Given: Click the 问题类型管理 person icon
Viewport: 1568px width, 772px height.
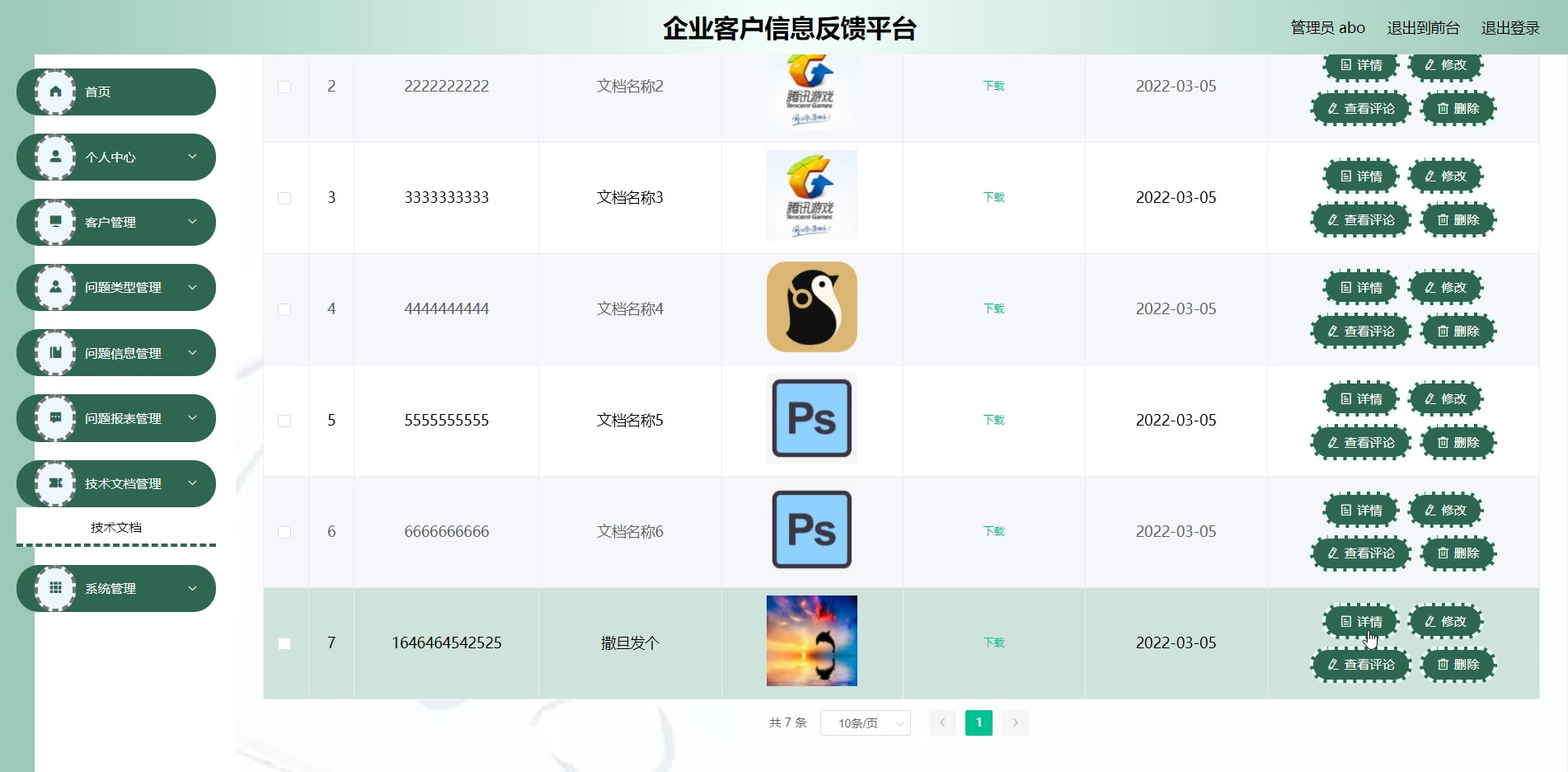Looking at the screenshot, I should (x=55, y=287).
